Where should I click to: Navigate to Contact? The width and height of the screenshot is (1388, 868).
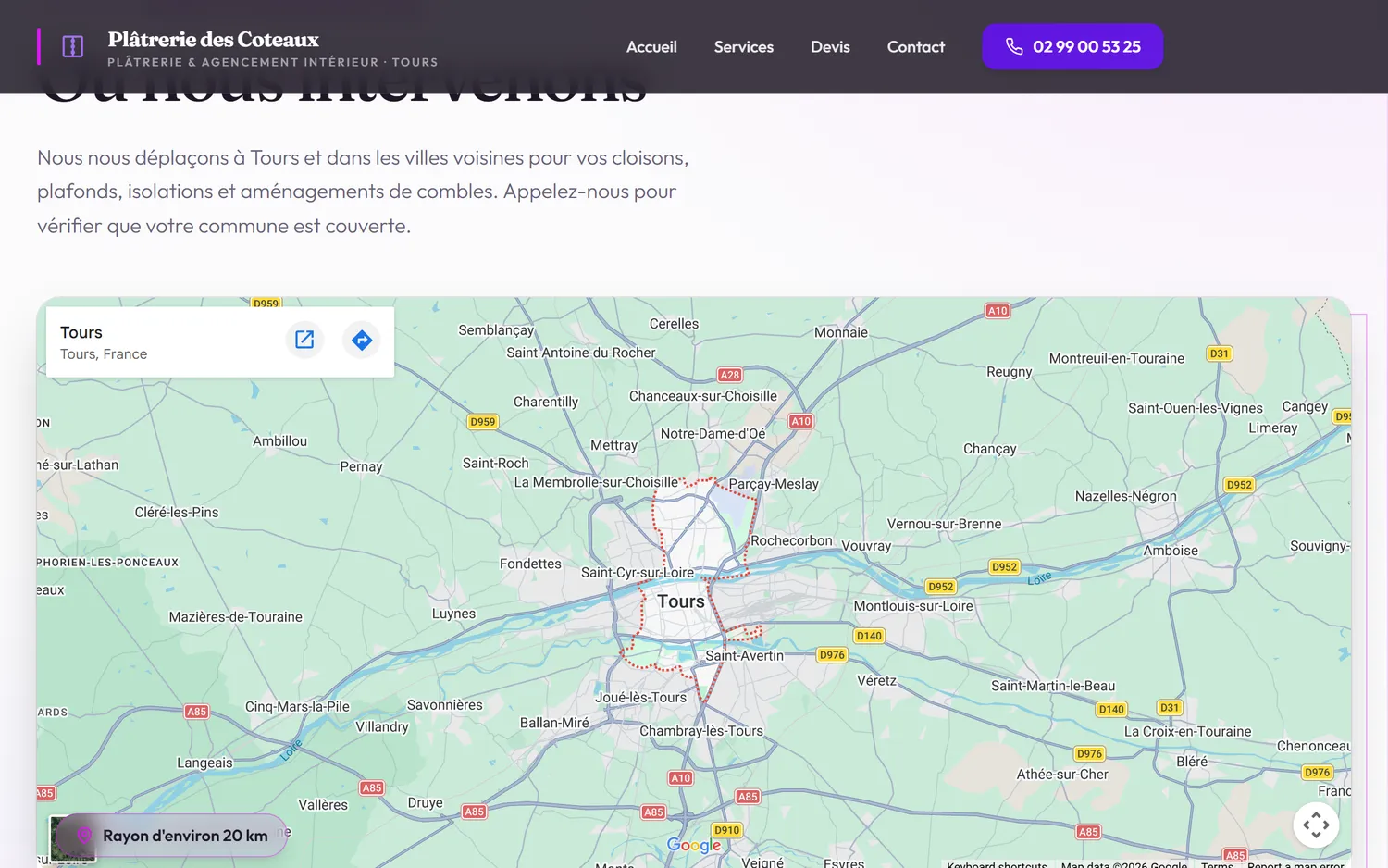(916, 46)
